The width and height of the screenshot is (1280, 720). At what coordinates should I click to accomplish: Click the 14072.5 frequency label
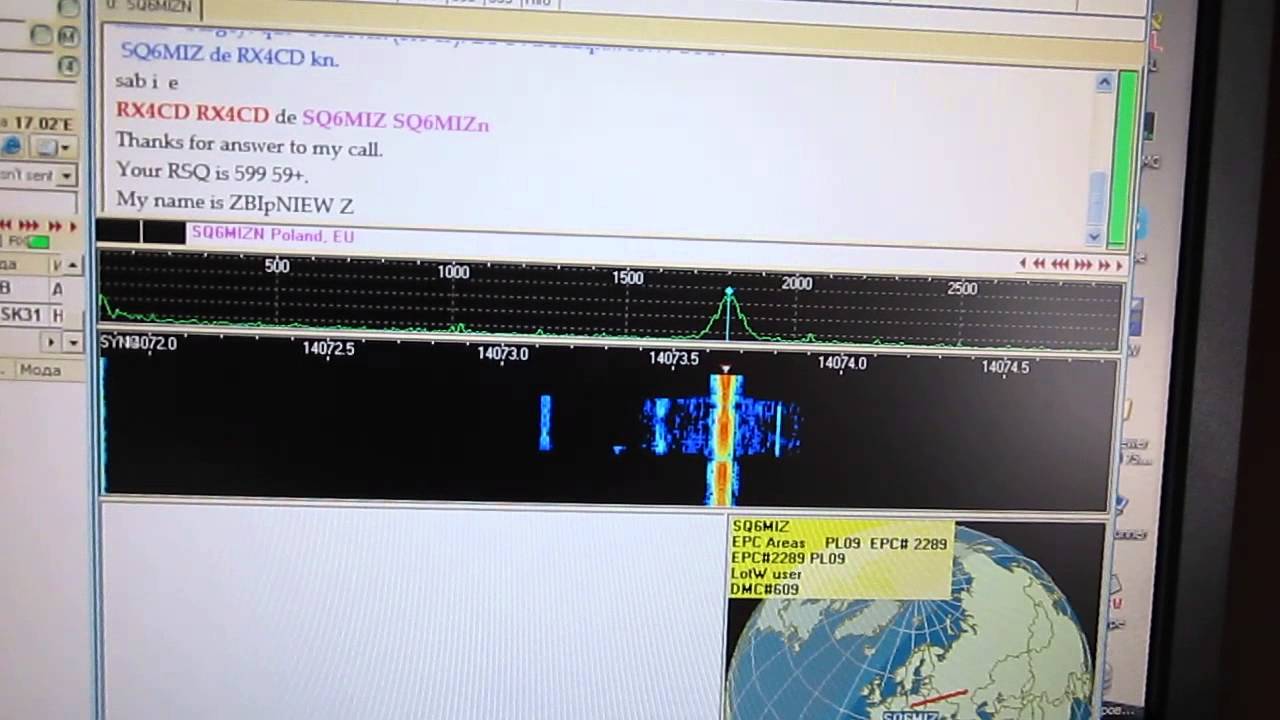point(329,348)
